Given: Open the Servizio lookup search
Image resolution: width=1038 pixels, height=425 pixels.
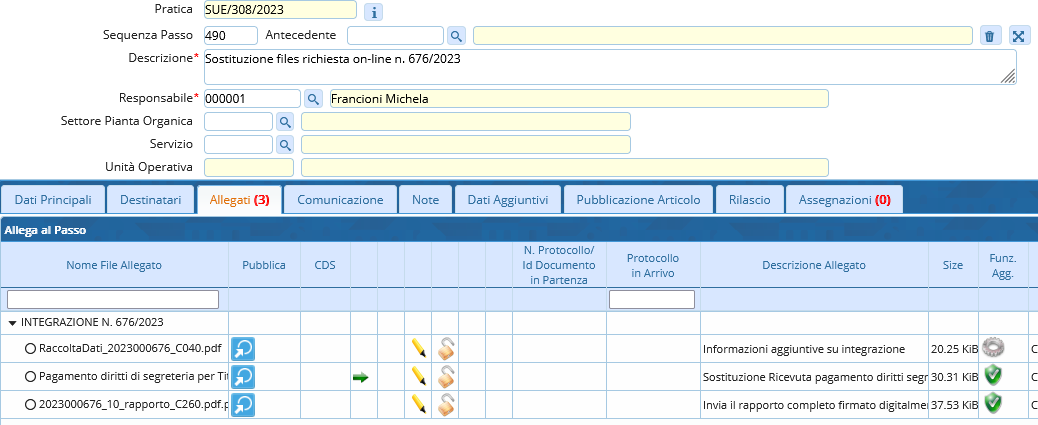Looking at the screenshot, I should tap(284, 145).
